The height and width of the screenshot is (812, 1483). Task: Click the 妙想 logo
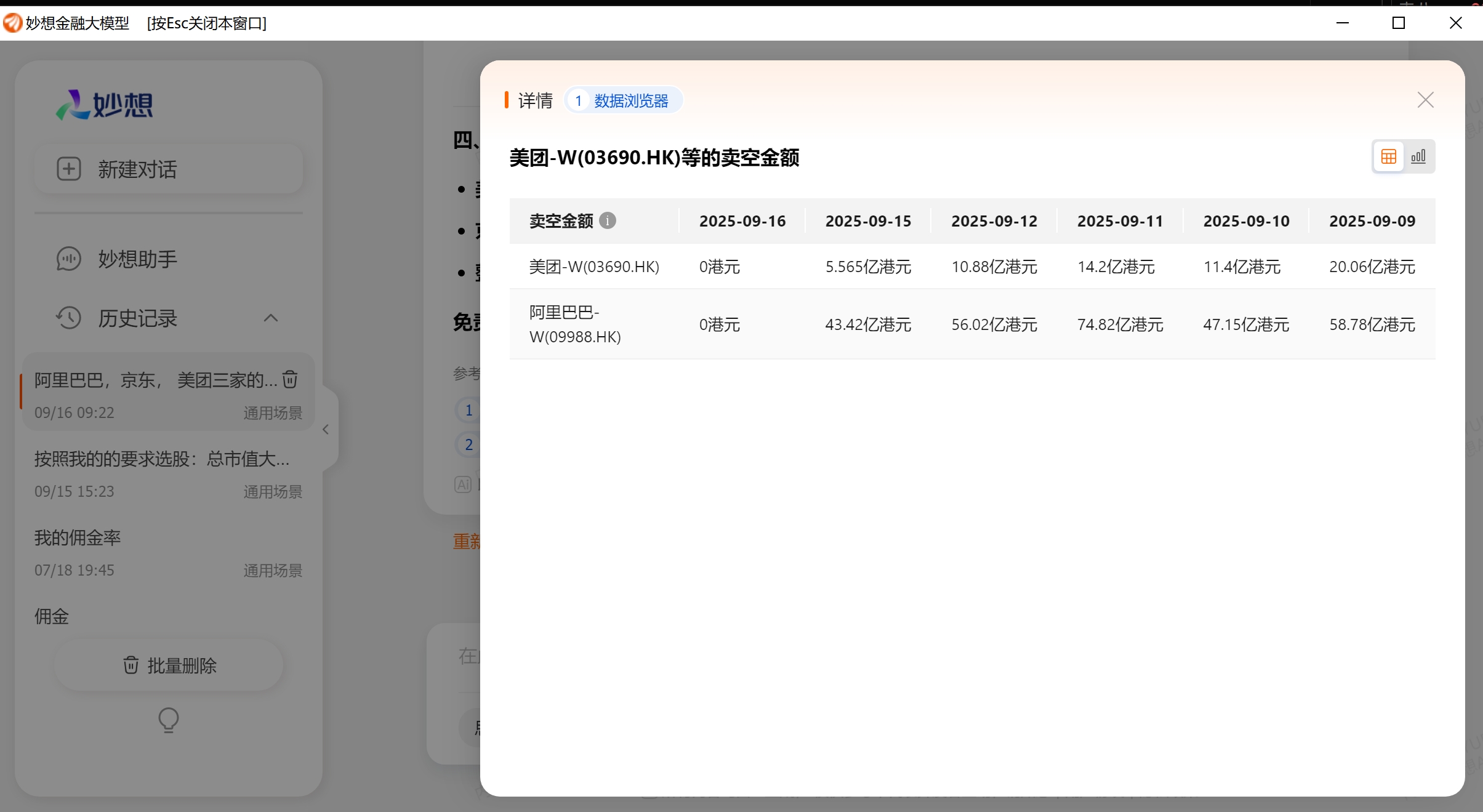click(105, 105)
